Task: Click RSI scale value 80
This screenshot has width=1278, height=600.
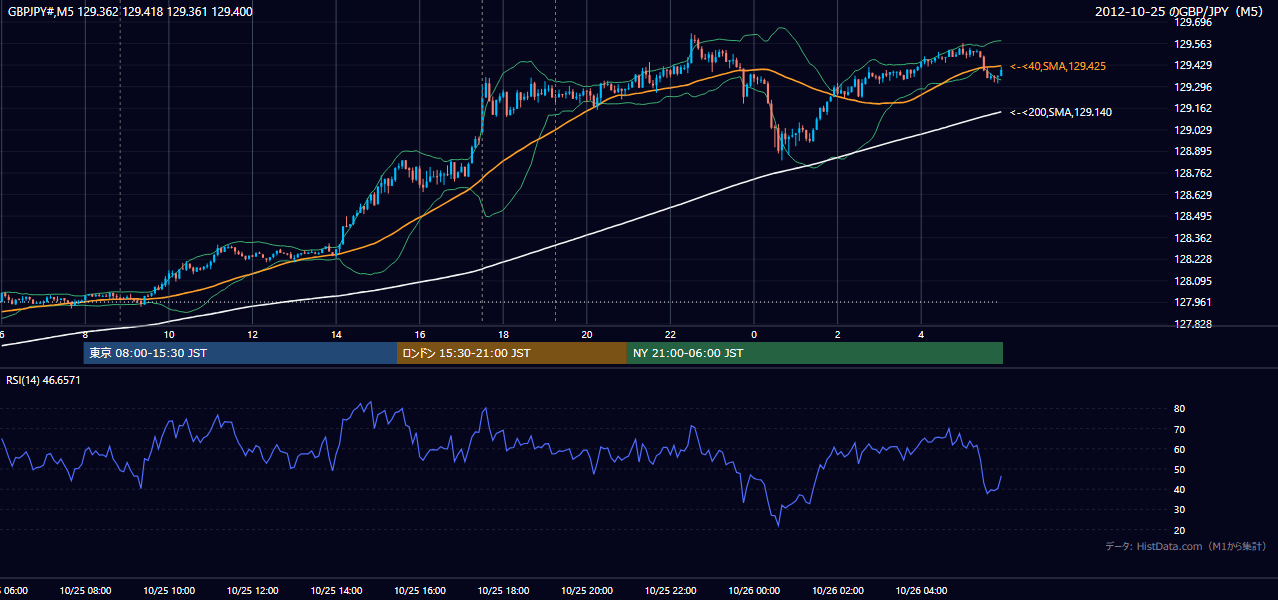Action: 1179,409
